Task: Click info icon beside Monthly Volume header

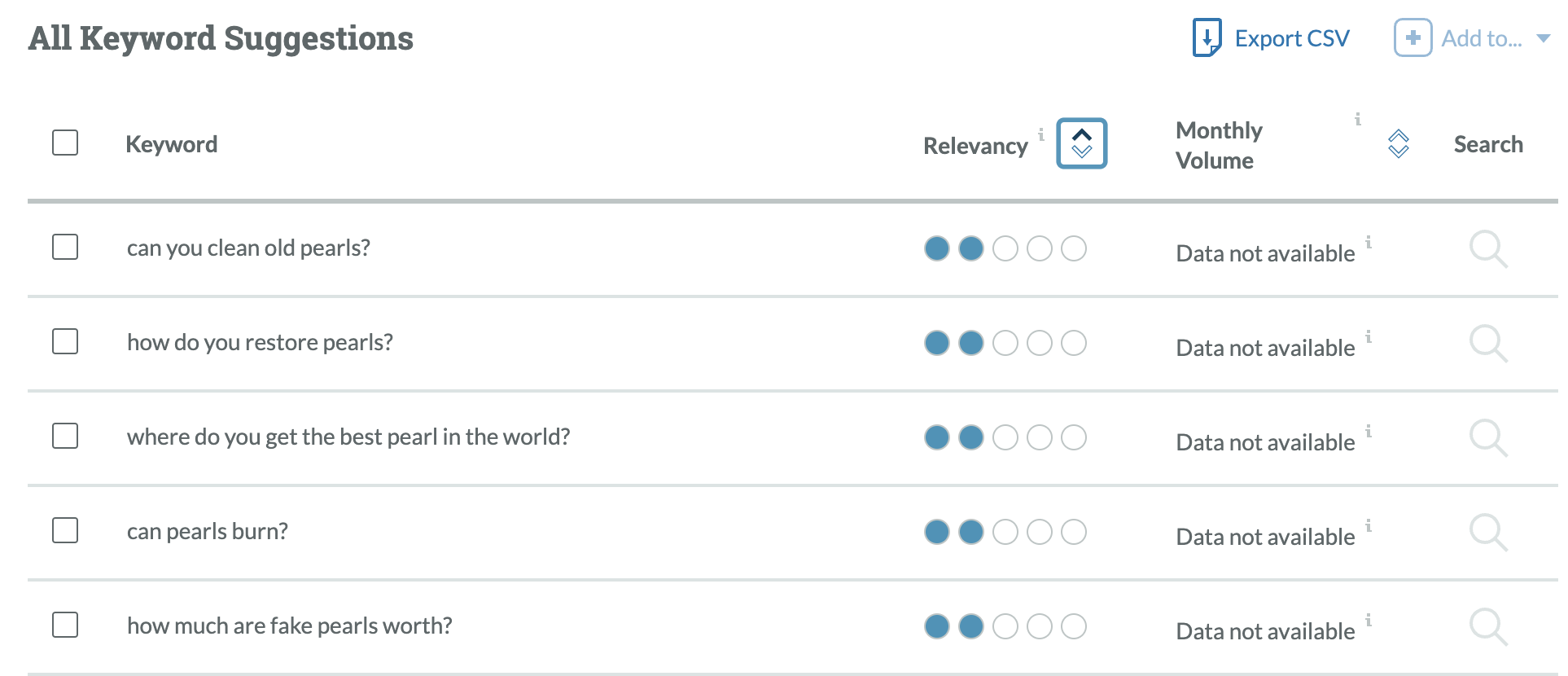Action: pyautogui.click(x=1357, y=119)
